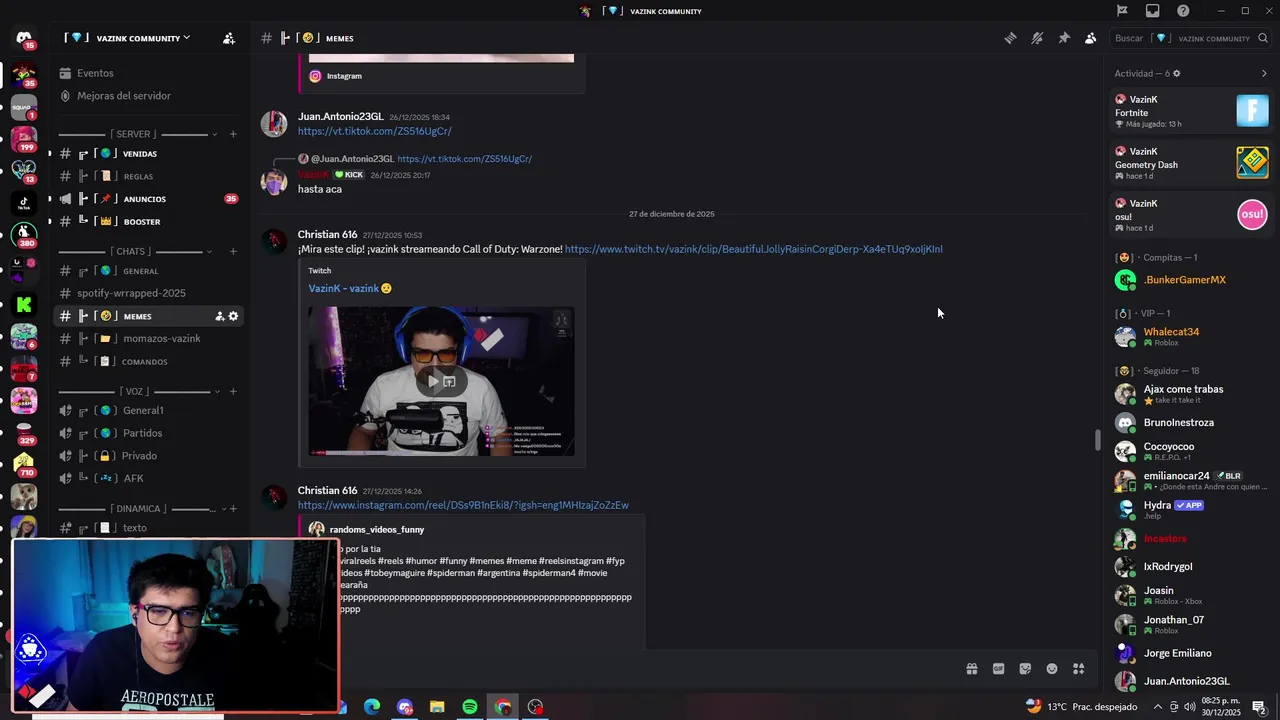1280x720 pixels.
Task: Open the Quests flag icon in title bar
Action: point(1122,11)
